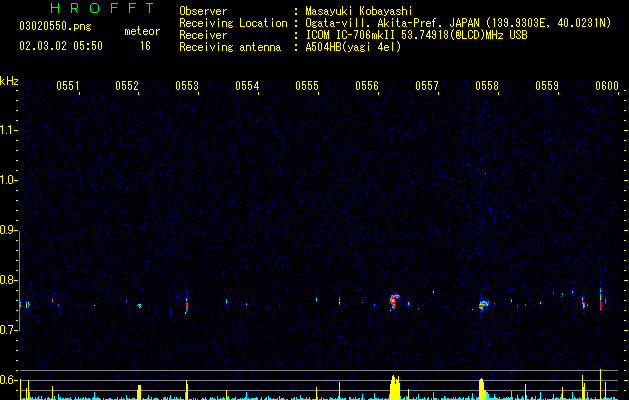Click the Observer field label
The image size is (629, 400).
(x=203, y=11)
